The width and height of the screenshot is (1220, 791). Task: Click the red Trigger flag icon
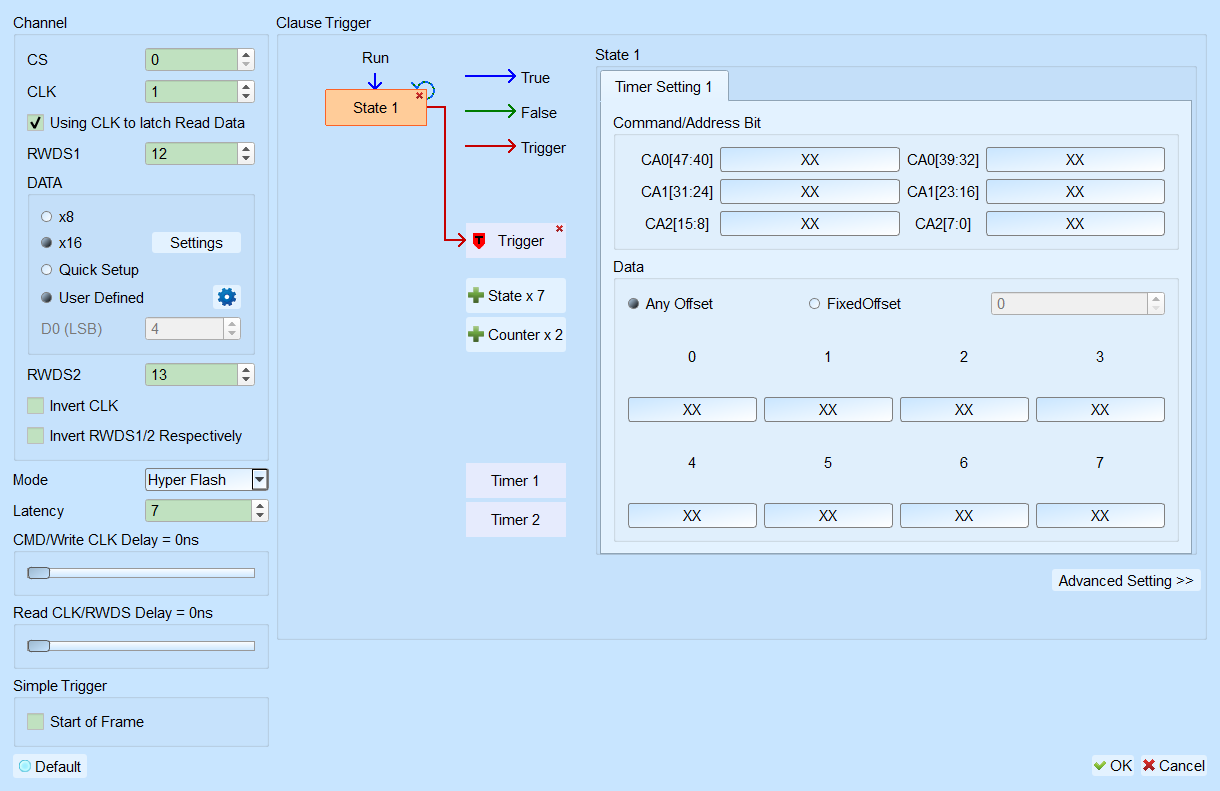click(479, 241)
